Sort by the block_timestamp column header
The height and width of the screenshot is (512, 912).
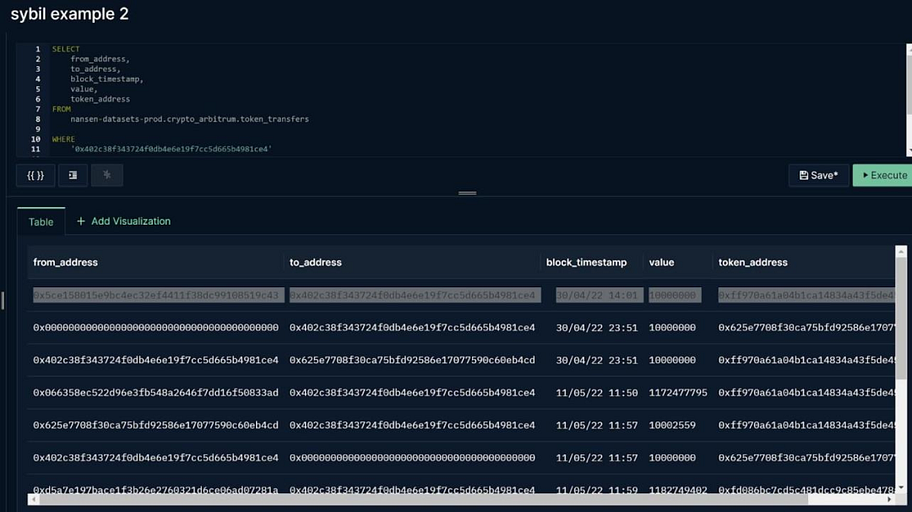point(586,262)
